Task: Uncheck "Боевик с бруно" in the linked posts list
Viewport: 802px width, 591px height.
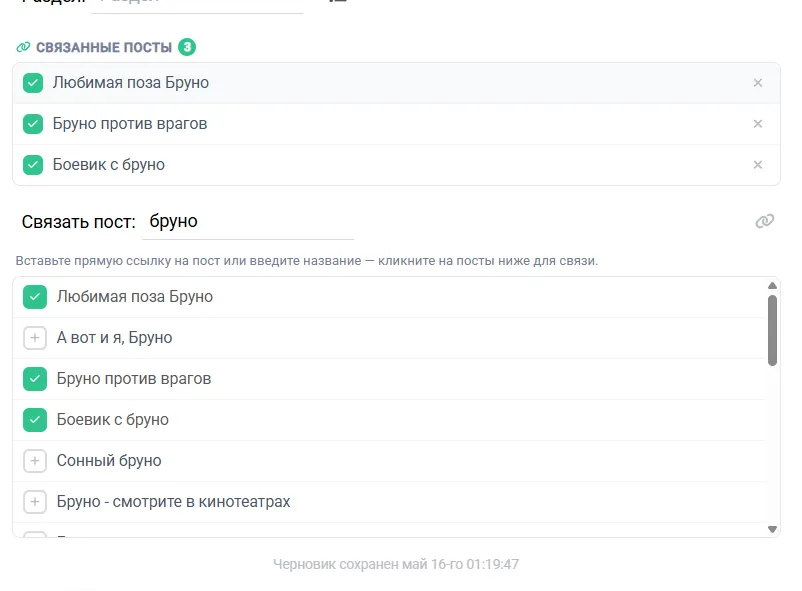Action: [33, 165]
